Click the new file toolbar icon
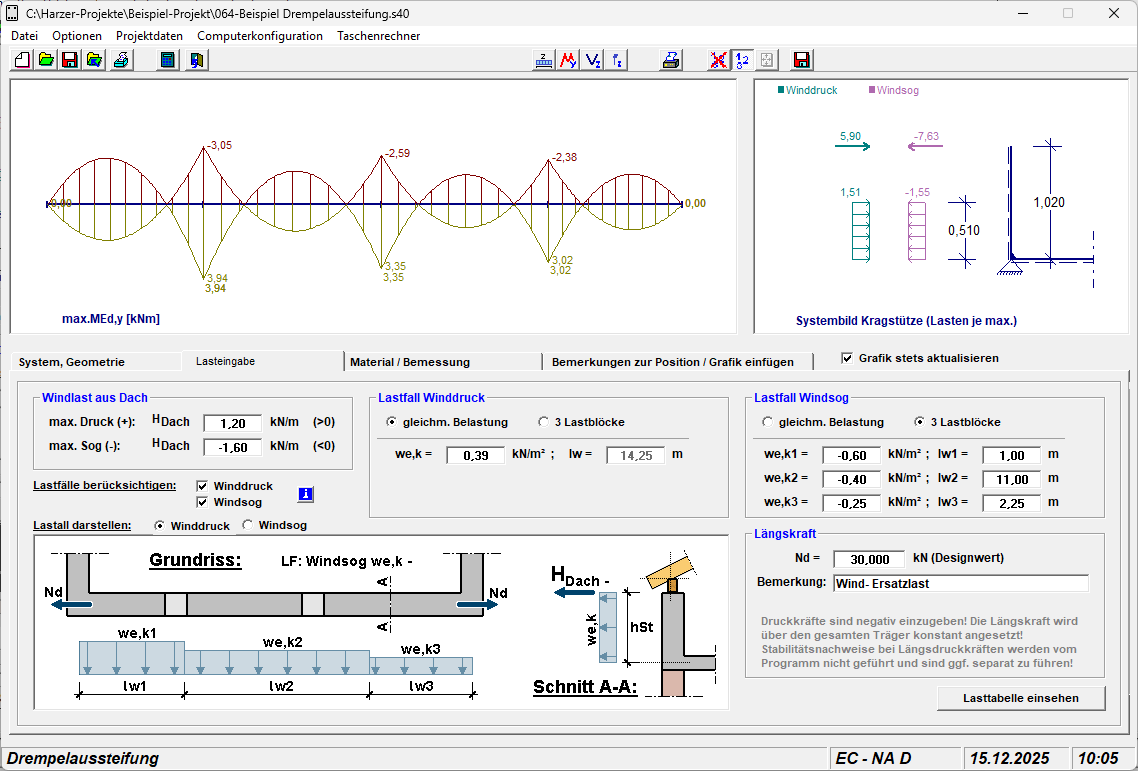Image resolution: width=1138 pixels, height=771 pixels. pos(22,60)
